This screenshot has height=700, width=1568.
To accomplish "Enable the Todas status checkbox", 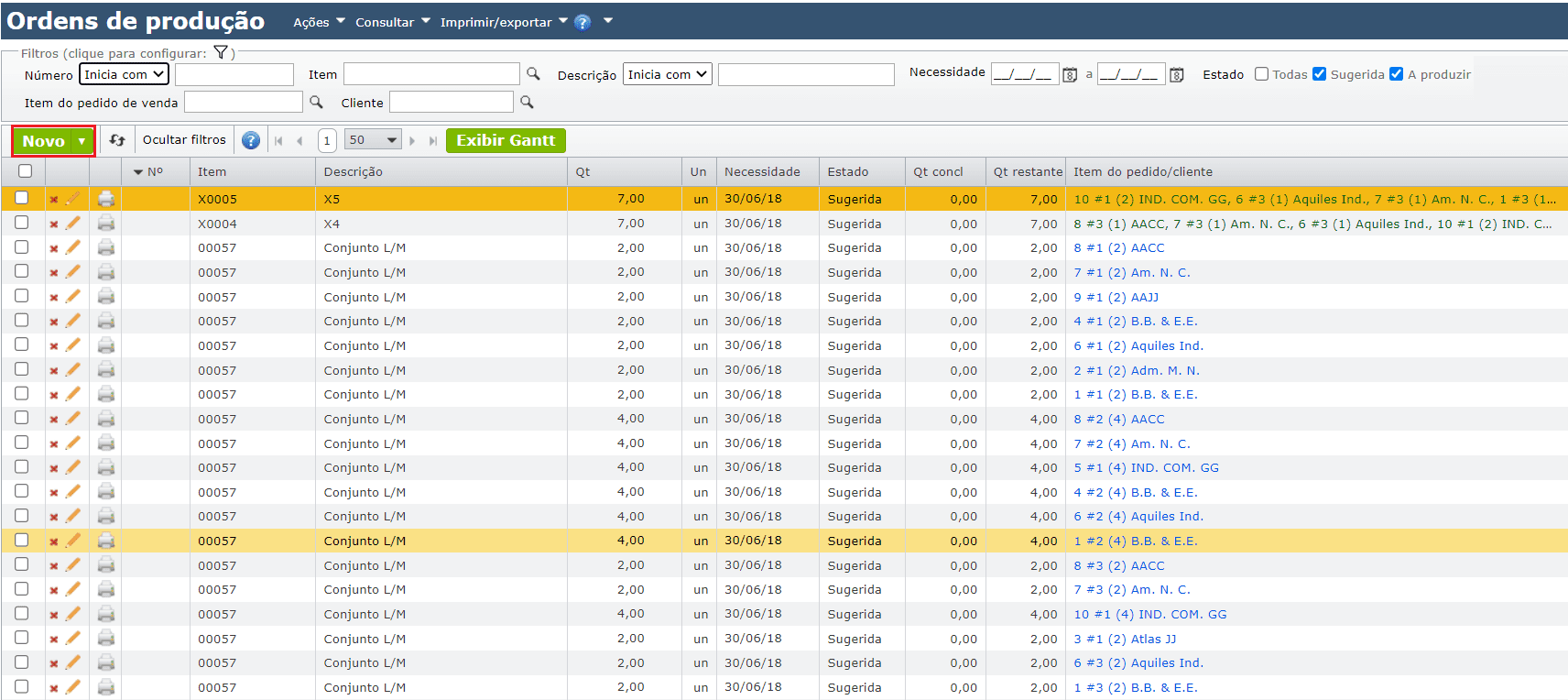I will pyautogui.click(x=1261, y=74).
